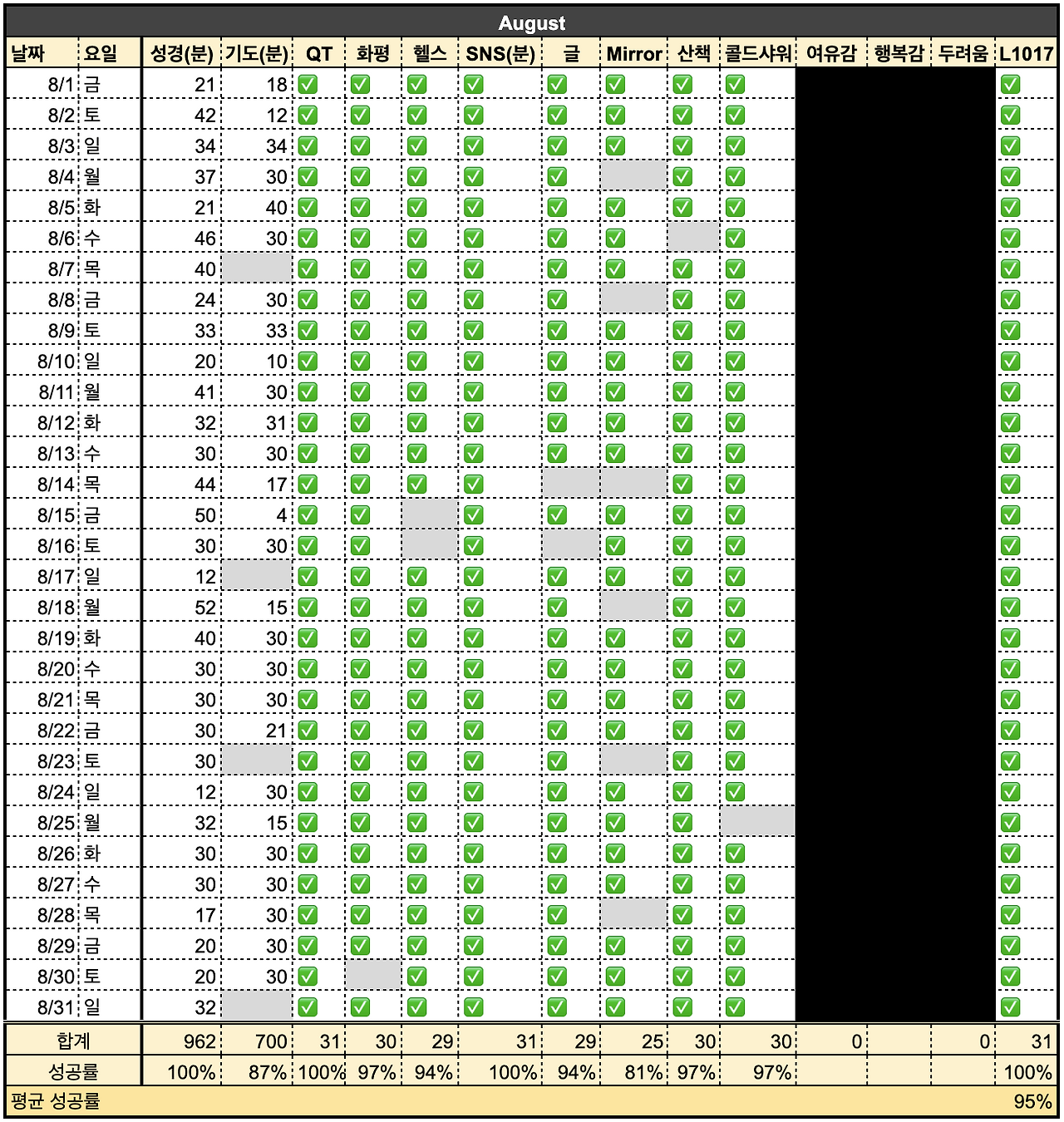The image size is (1064, 1122).
Task: Click the 산책 checkmark for 8/19
Action: pos(684,637)
